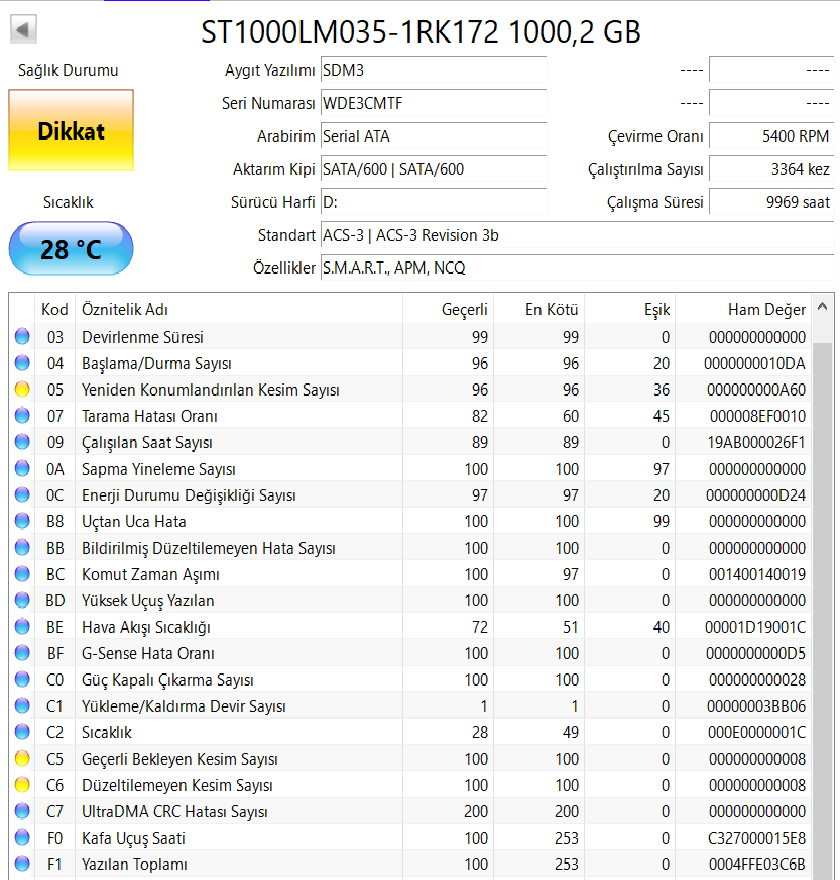Click raw value 000000000A60

(756, 389)
